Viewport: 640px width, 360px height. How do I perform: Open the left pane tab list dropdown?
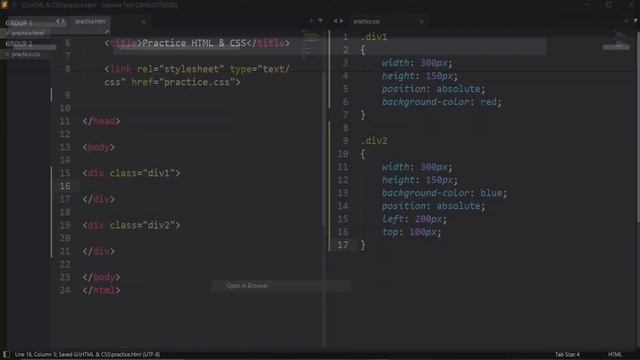320,20
